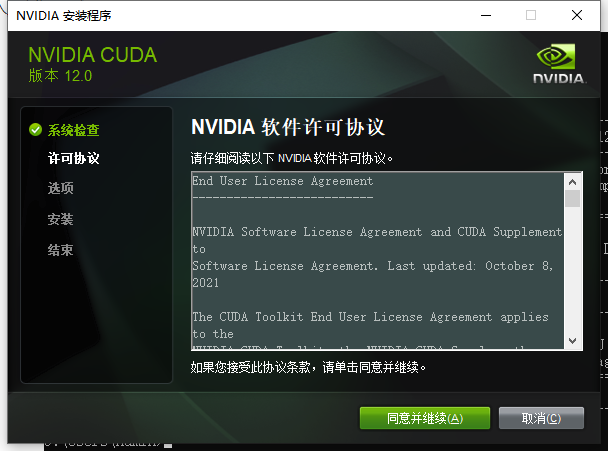Click the '版本 12.0' version text

coord(60,76)
